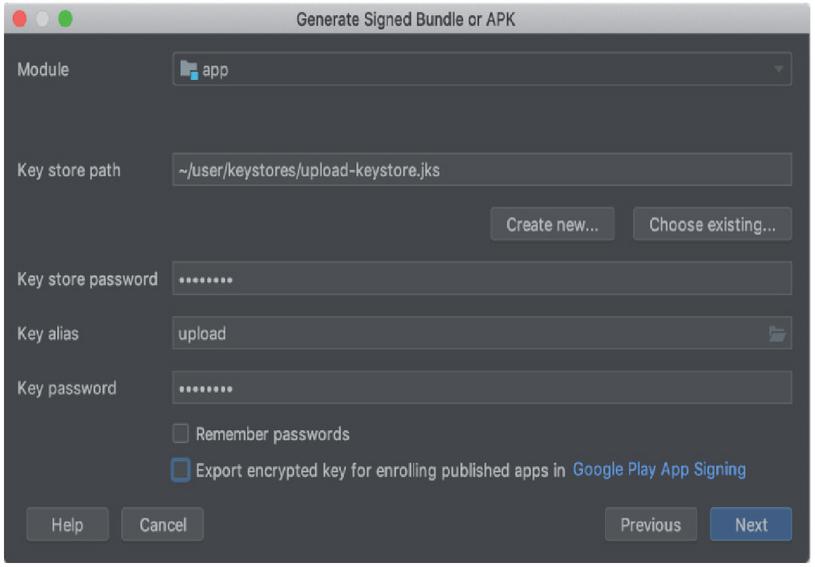
Task: Cancel the signing dialog
Action: pyautogui.click(x=163, y=524)
